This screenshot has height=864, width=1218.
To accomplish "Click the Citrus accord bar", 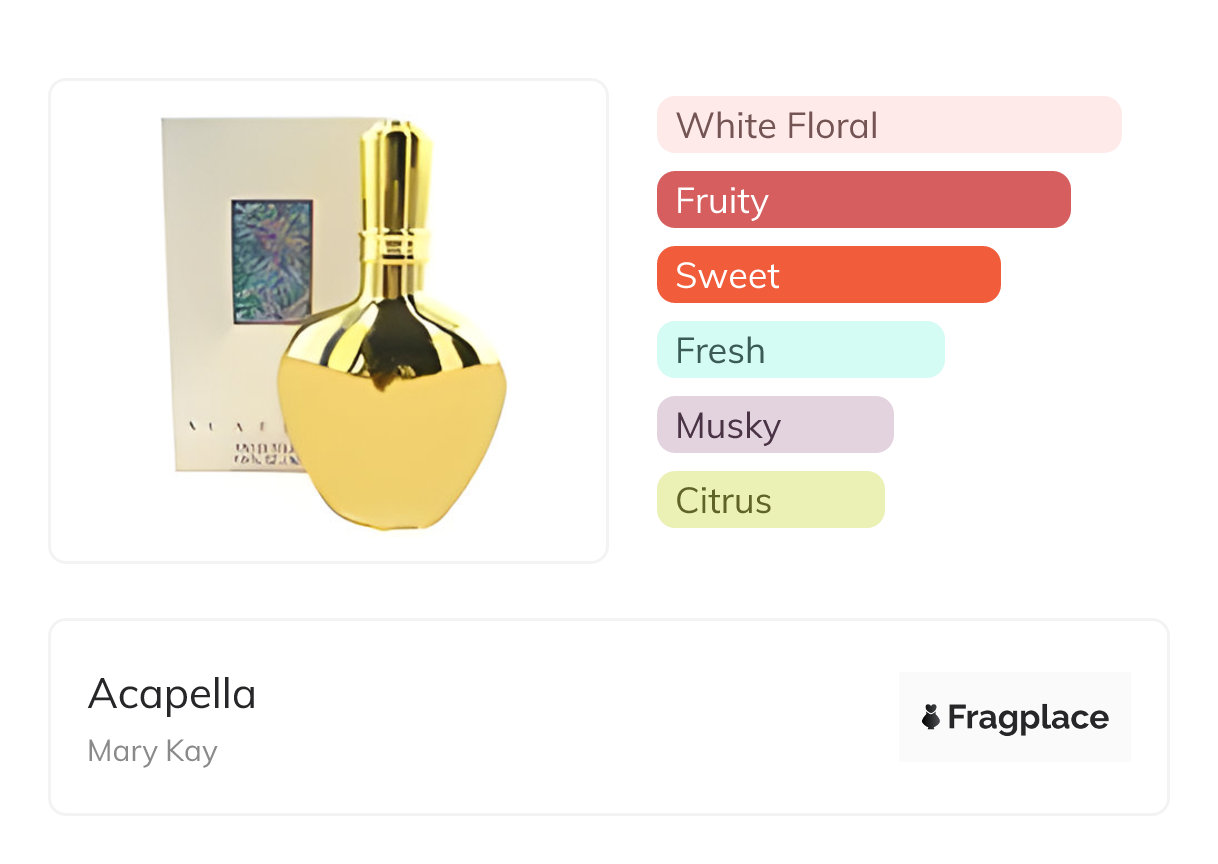I will (770, 500).
